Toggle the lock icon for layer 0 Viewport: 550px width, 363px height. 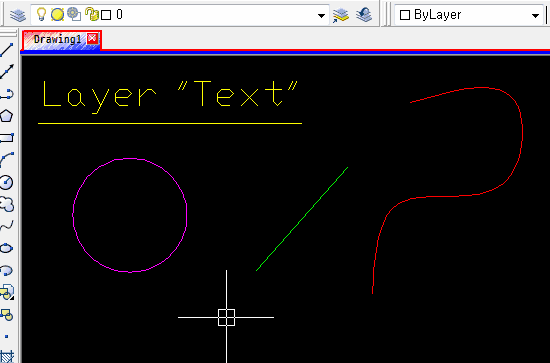(x=92, y=14)
